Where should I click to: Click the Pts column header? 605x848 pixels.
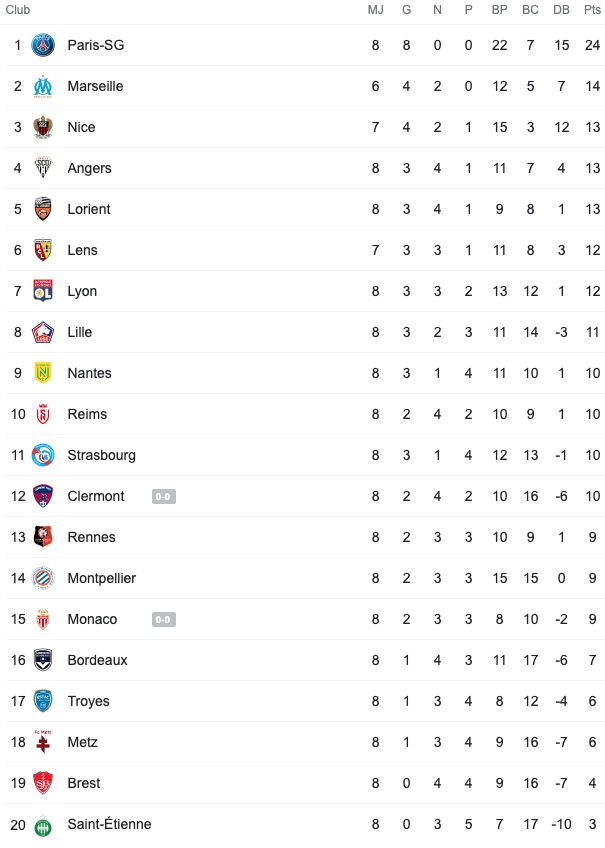point(592,10)
